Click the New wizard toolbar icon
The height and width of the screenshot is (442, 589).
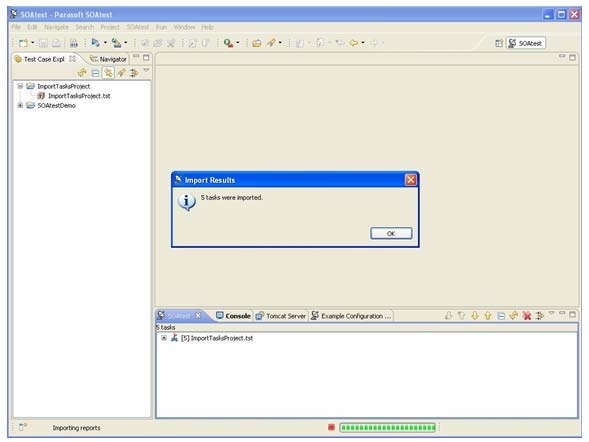tap(23, 43)
